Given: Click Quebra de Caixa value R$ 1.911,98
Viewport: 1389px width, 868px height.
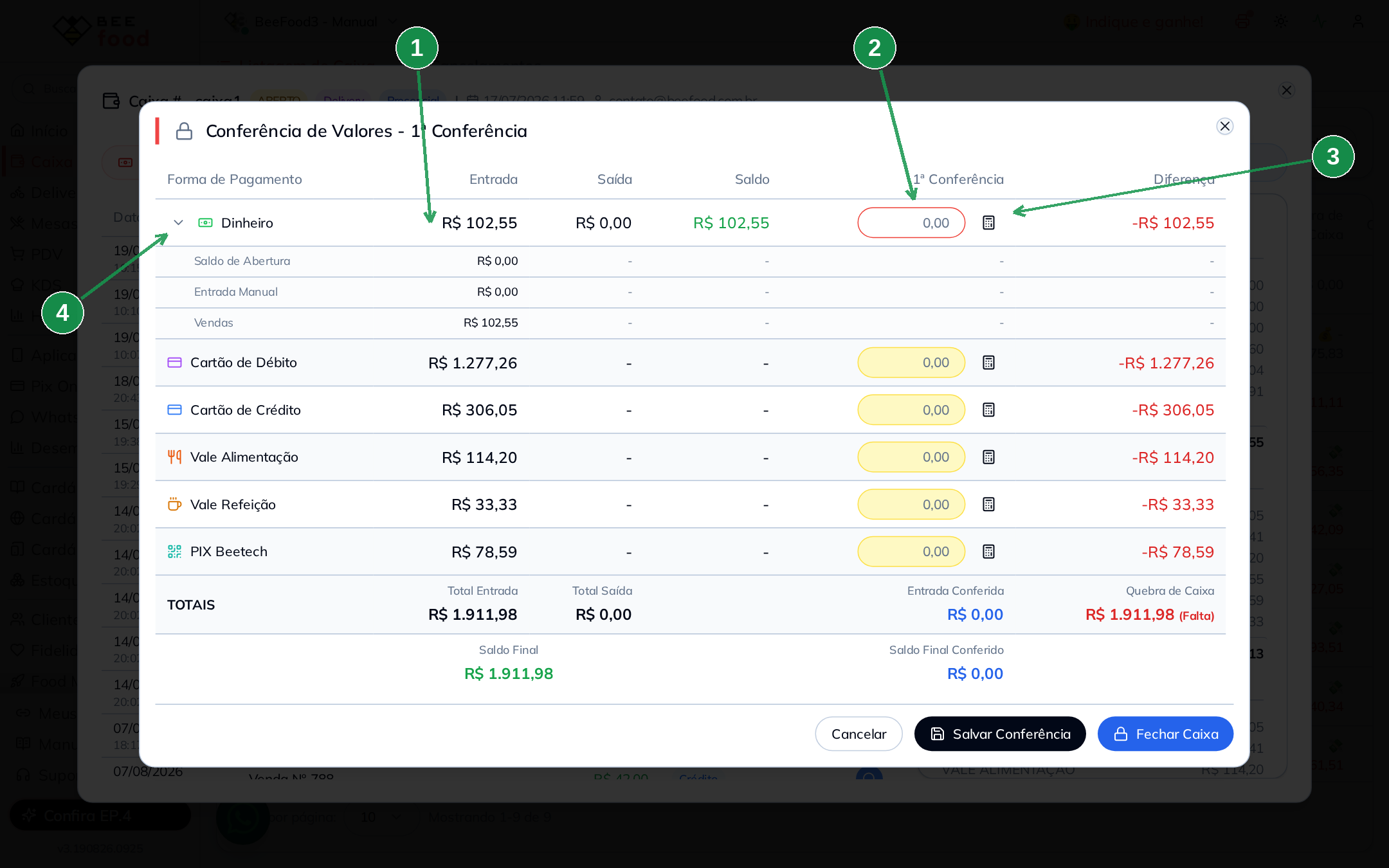Looking at the screenshot, I should [1130, 615].
